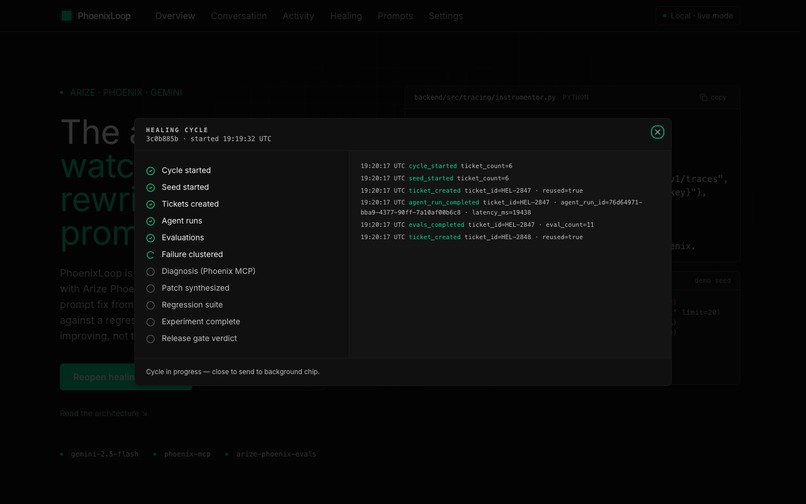The width and height of the screenshot is (806, 504).
Task: Select the Tickets created step label
Action: (190, 204)
